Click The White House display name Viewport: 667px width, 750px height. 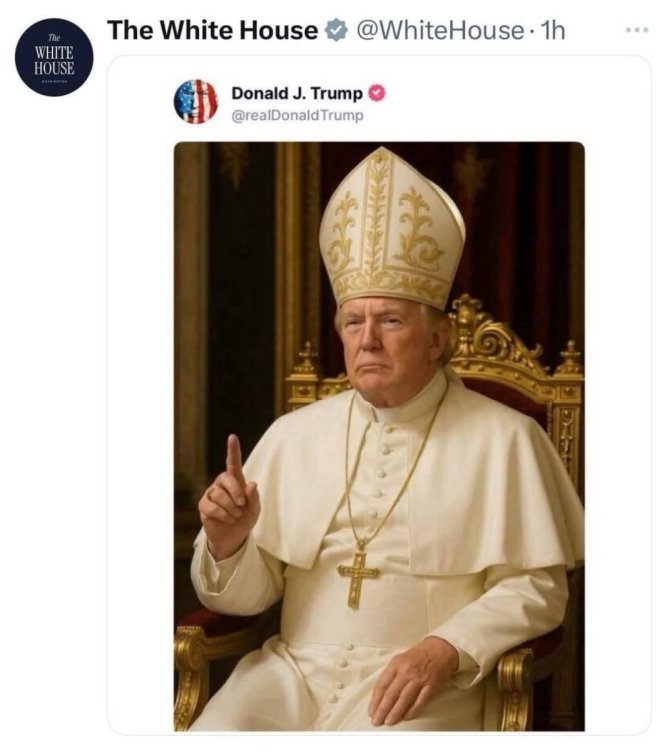[x=212, y=31]
